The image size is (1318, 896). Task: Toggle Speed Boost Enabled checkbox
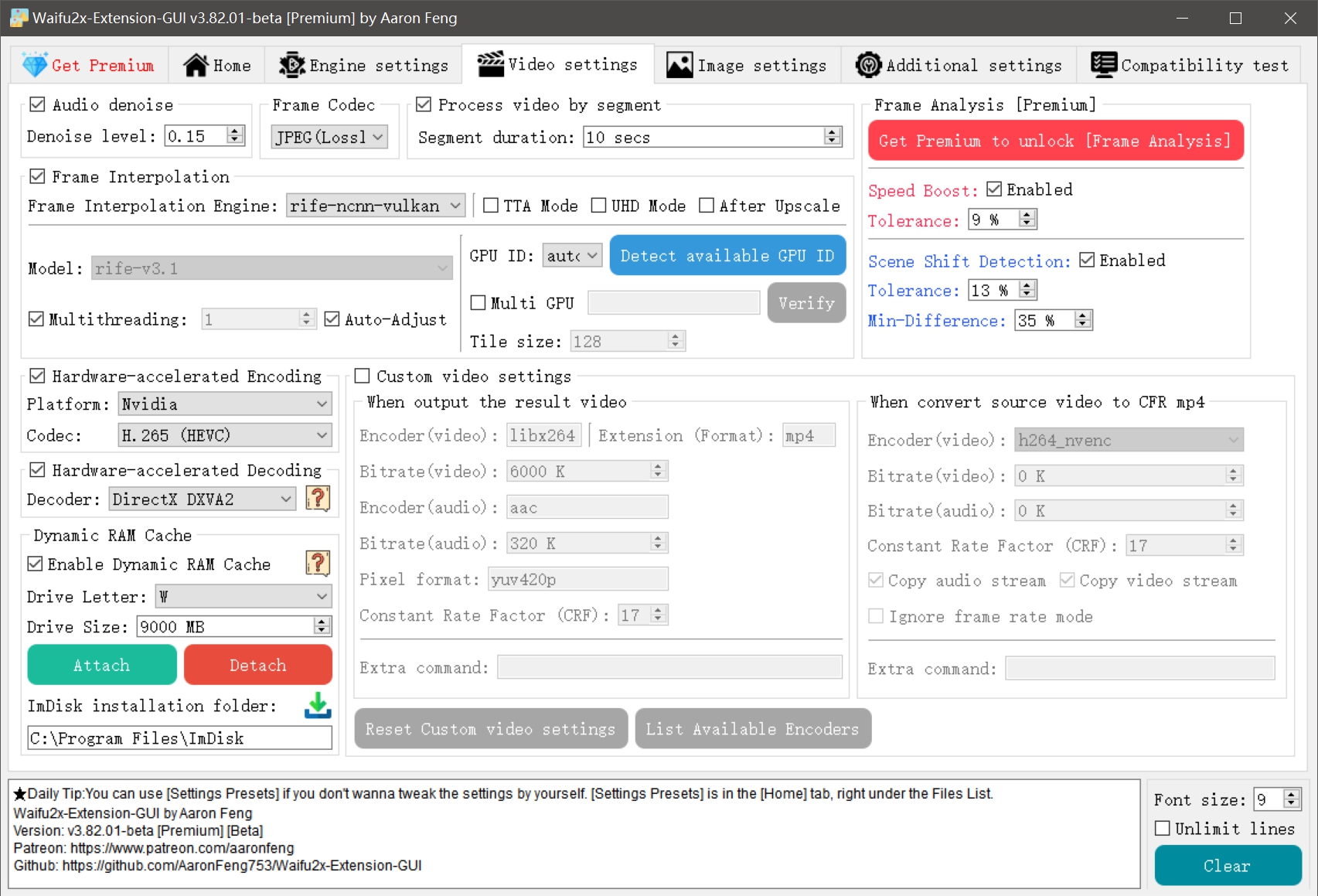pos(995,189)
